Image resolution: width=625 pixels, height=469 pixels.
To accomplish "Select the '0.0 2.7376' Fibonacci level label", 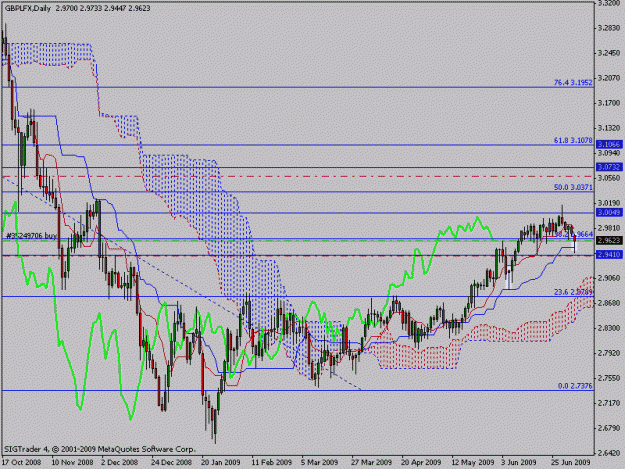I will tap(575, 386).
